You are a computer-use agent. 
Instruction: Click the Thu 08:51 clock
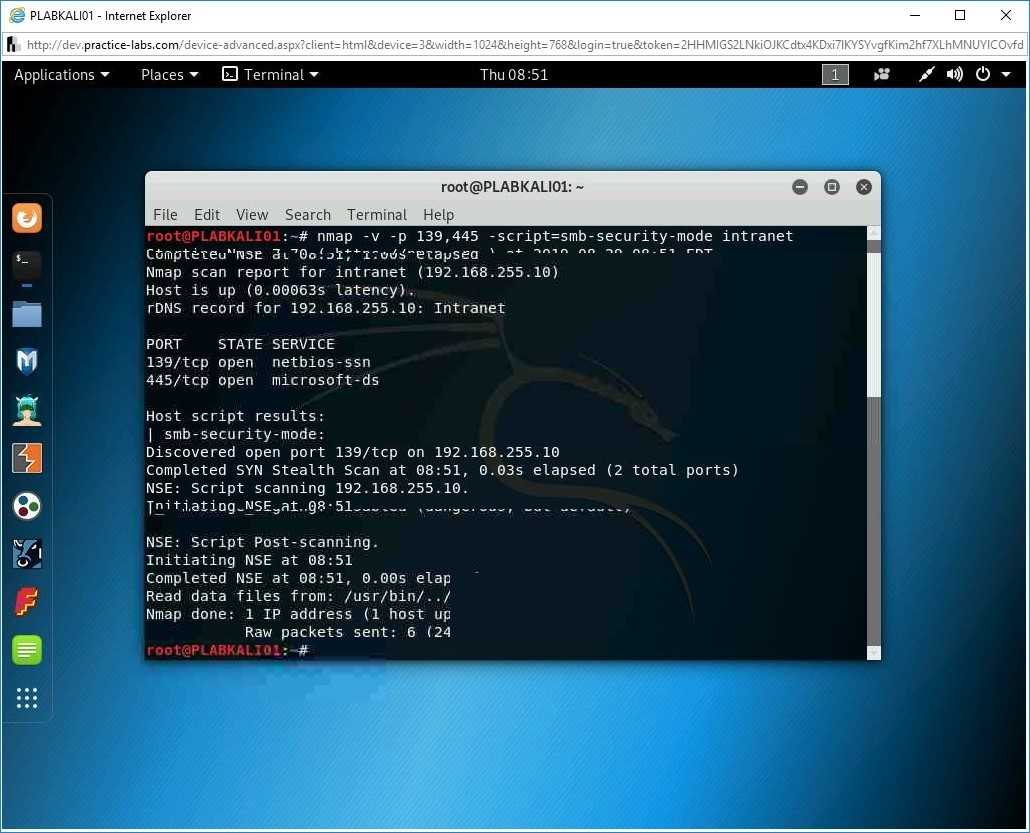point(514,75)
